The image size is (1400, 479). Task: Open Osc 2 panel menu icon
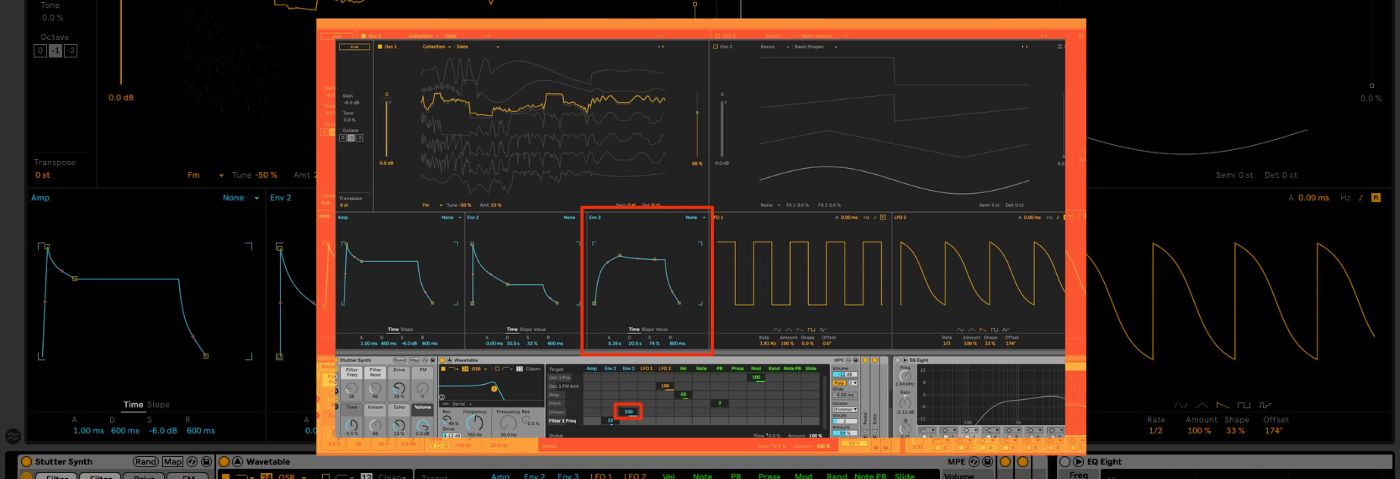[1060, 47]
